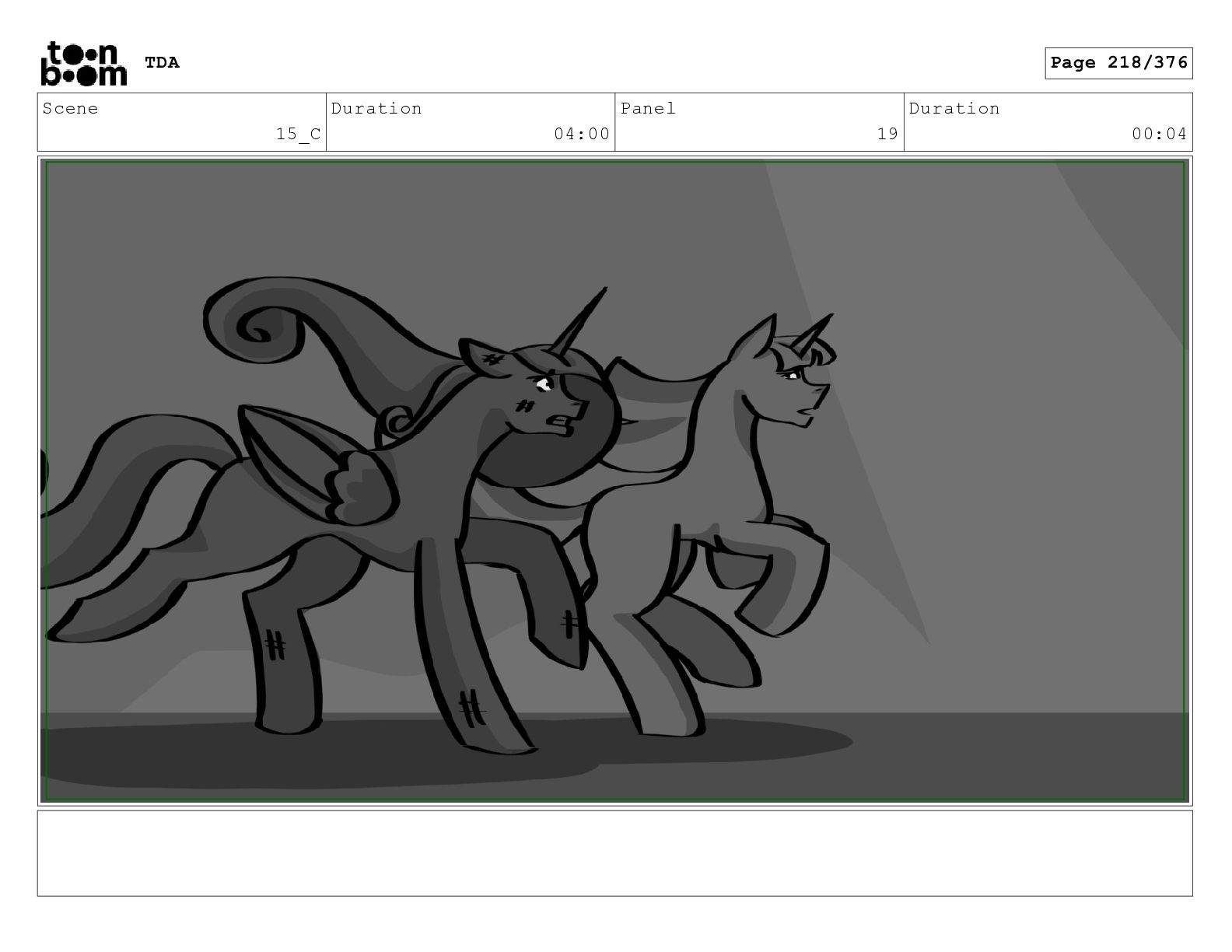Click the Scene label in the header
Image resolution: width=1232 pixels, height=952 pixels.
(70, 108)
